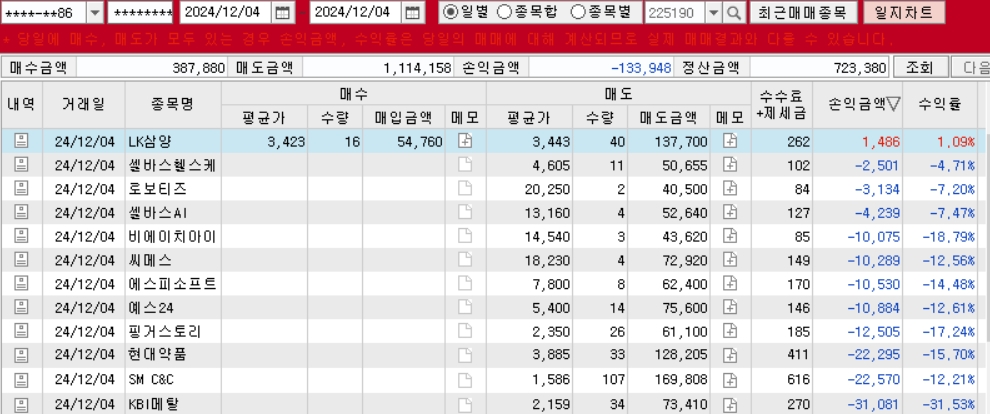This screenshot has height=414, width=990.
Task: Open detail icon for 핑거스토리 row
Action: pyautogui.click(x=21, y=331)
